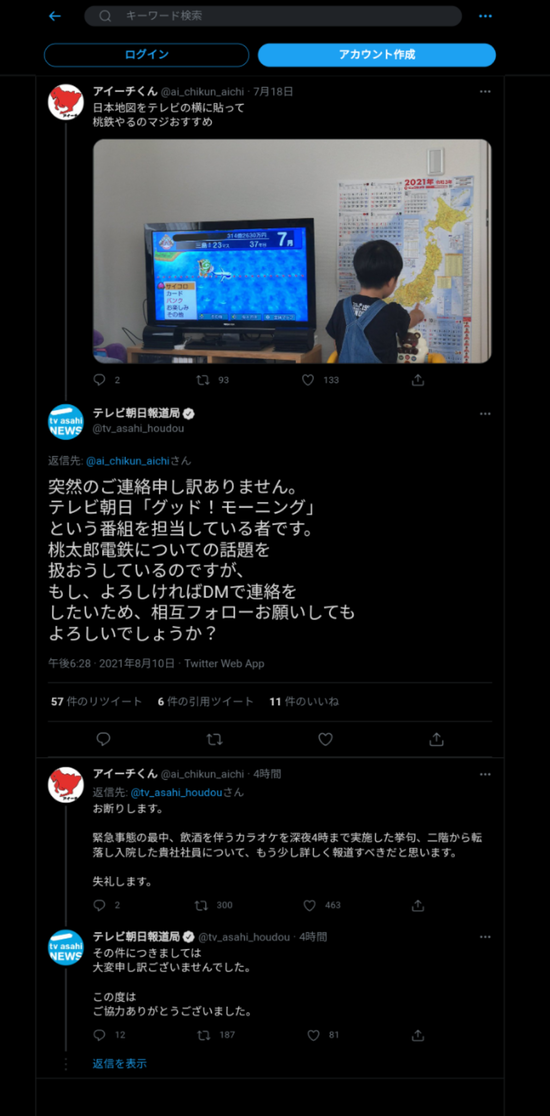Viewport: 550px width, 1116px height.
Task: Retweet the tweet showing 93 retweets
Action: click(x=203, y=380)
